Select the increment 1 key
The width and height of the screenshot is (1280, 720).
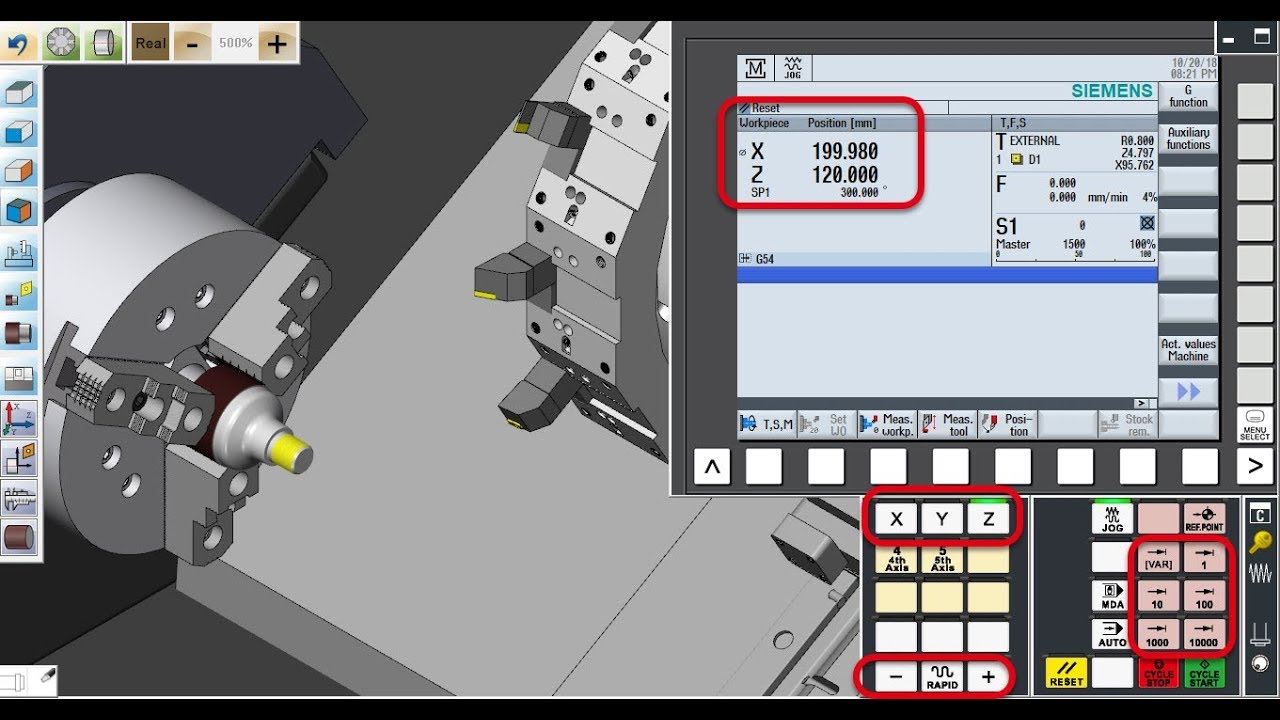1204,558
